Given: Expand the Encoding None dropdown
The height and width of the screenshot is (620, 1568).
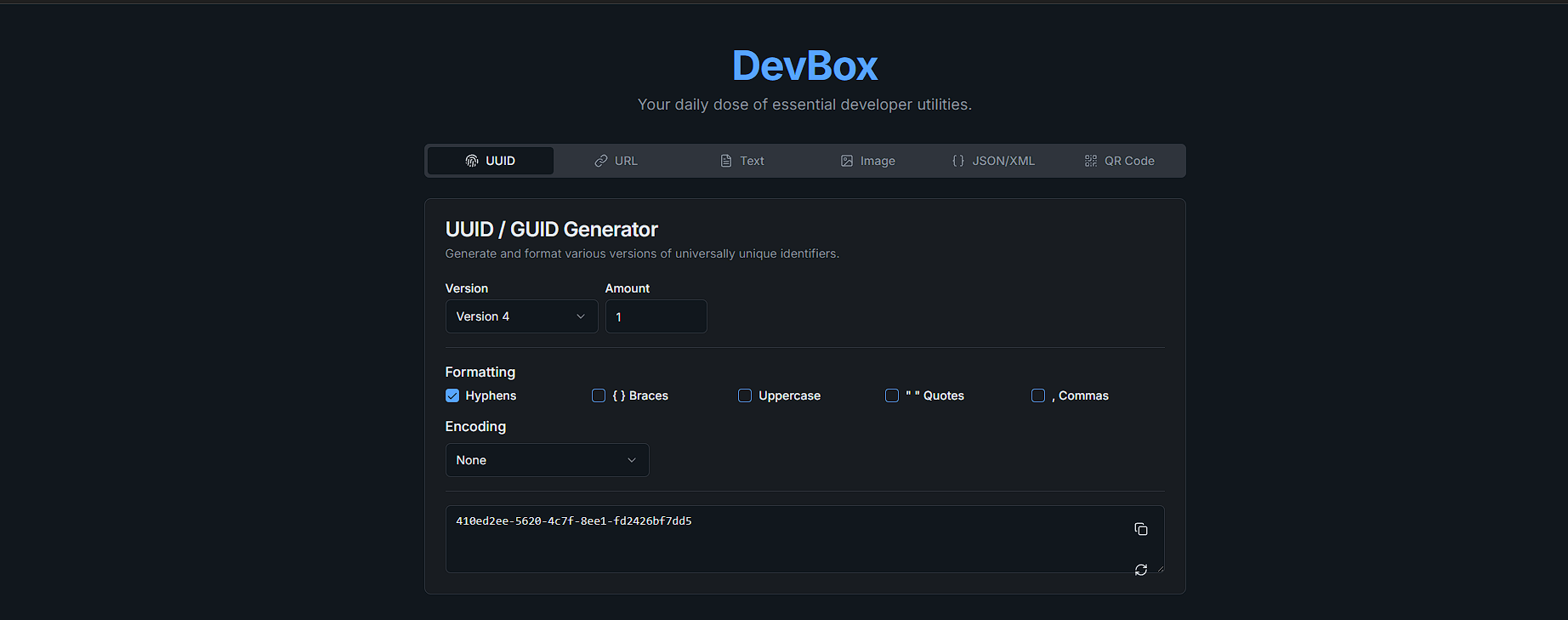Looking at the screenshot, I should [x=548, y=460].
